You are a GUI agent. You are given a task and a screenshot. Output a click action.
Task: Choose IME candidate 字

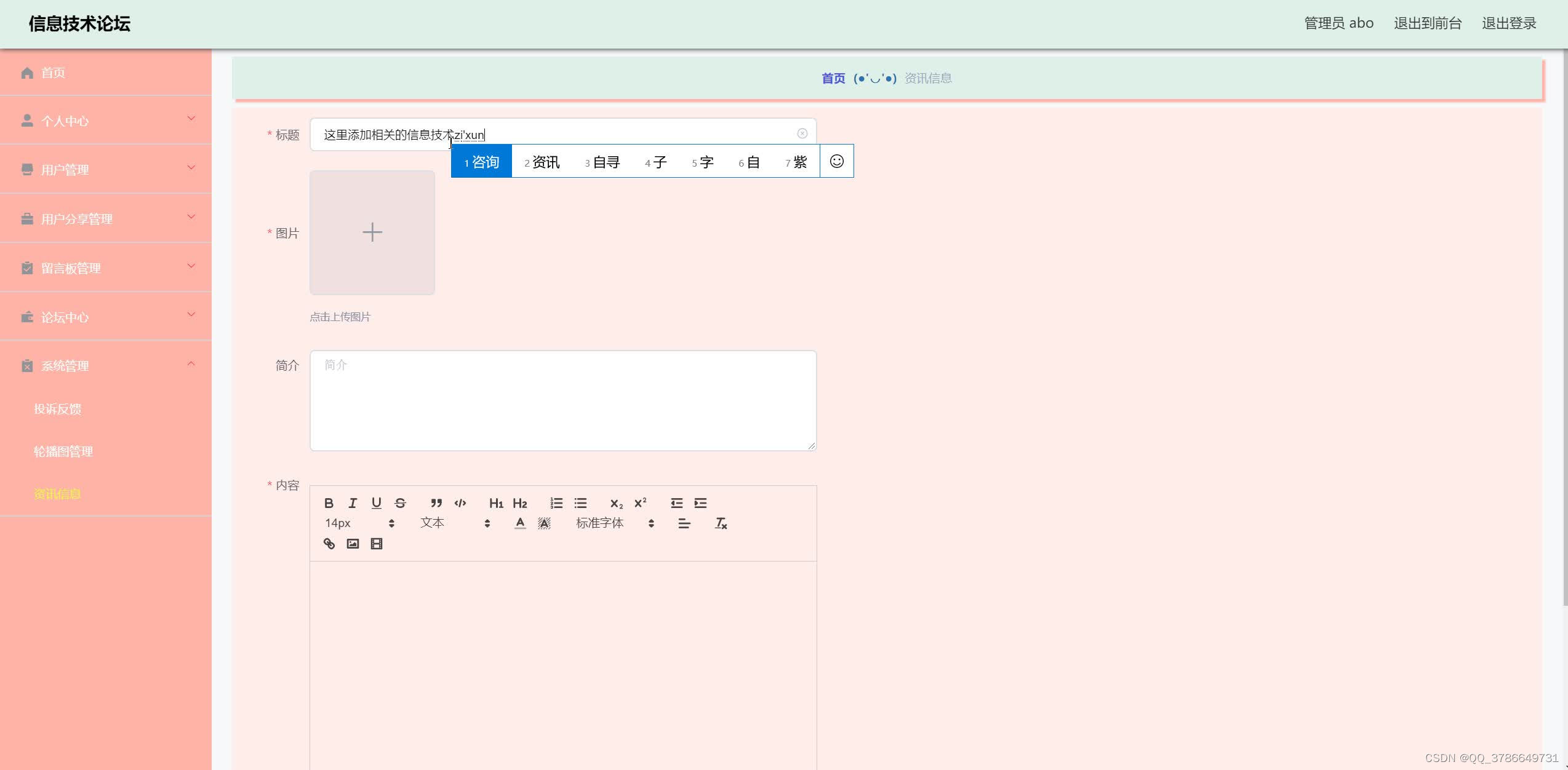[703, 162]
